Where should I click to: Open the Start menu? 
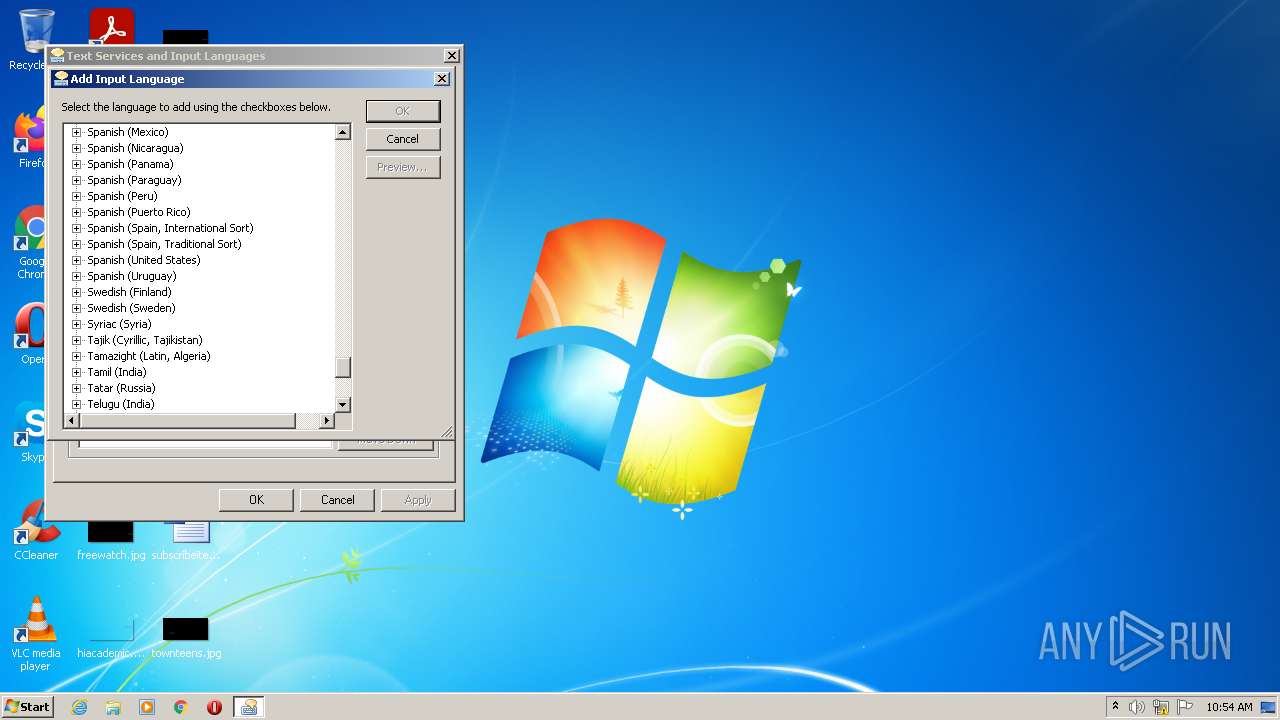(27, 707)
